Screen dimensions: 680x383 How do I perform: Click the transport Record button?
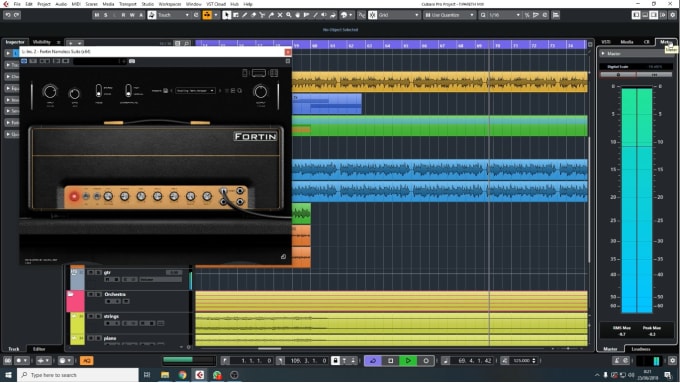[426, 360]
